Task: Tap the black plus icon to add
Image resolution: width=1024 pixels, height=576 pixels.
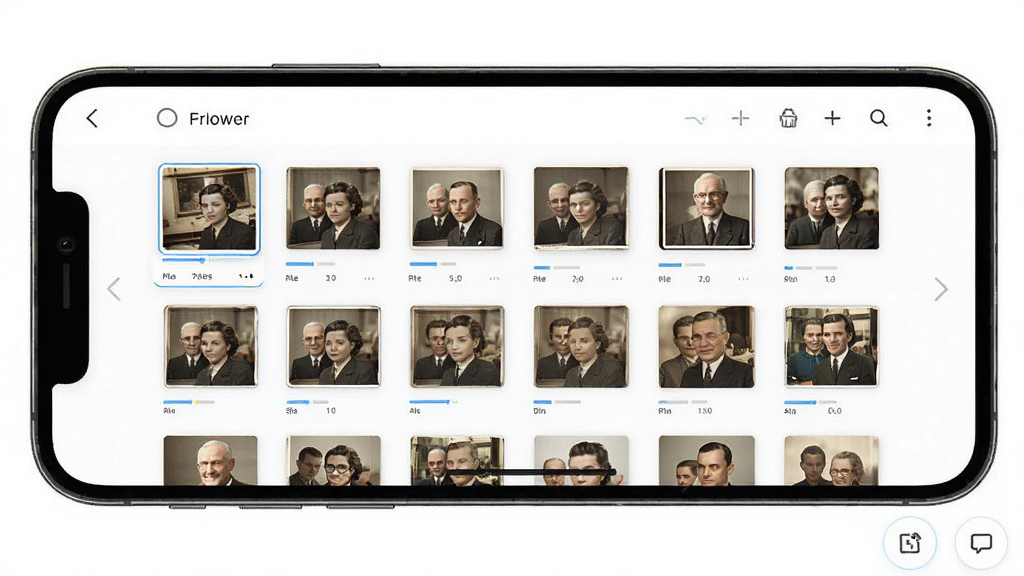Action: coord(832,118)
